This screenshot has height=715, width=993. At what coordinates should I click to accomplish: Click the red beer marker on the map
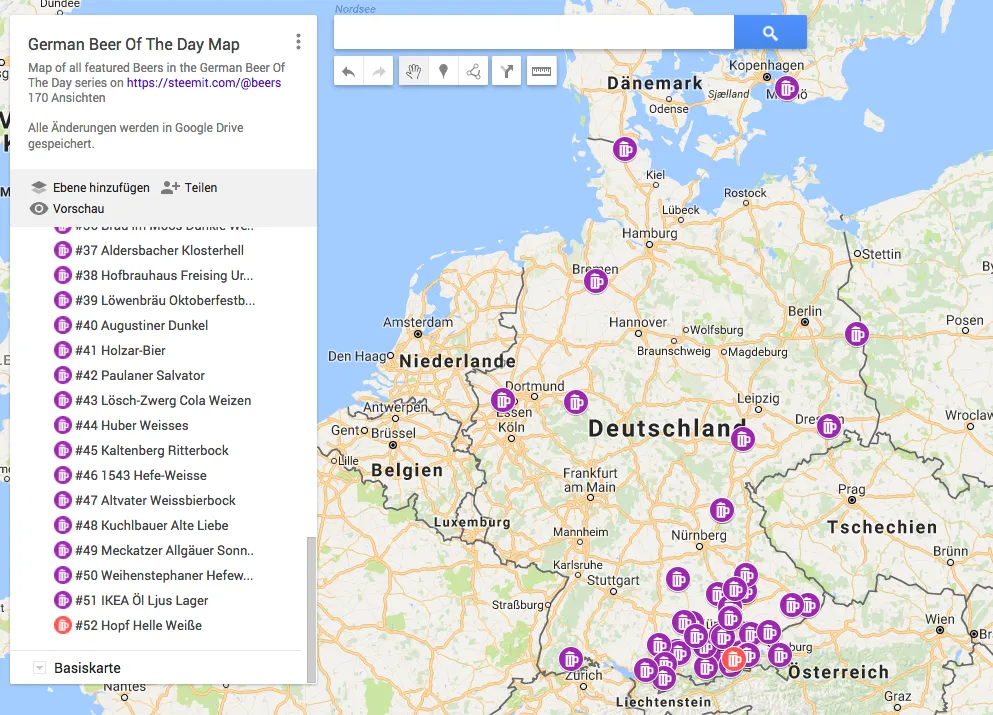tap(733, 661)
